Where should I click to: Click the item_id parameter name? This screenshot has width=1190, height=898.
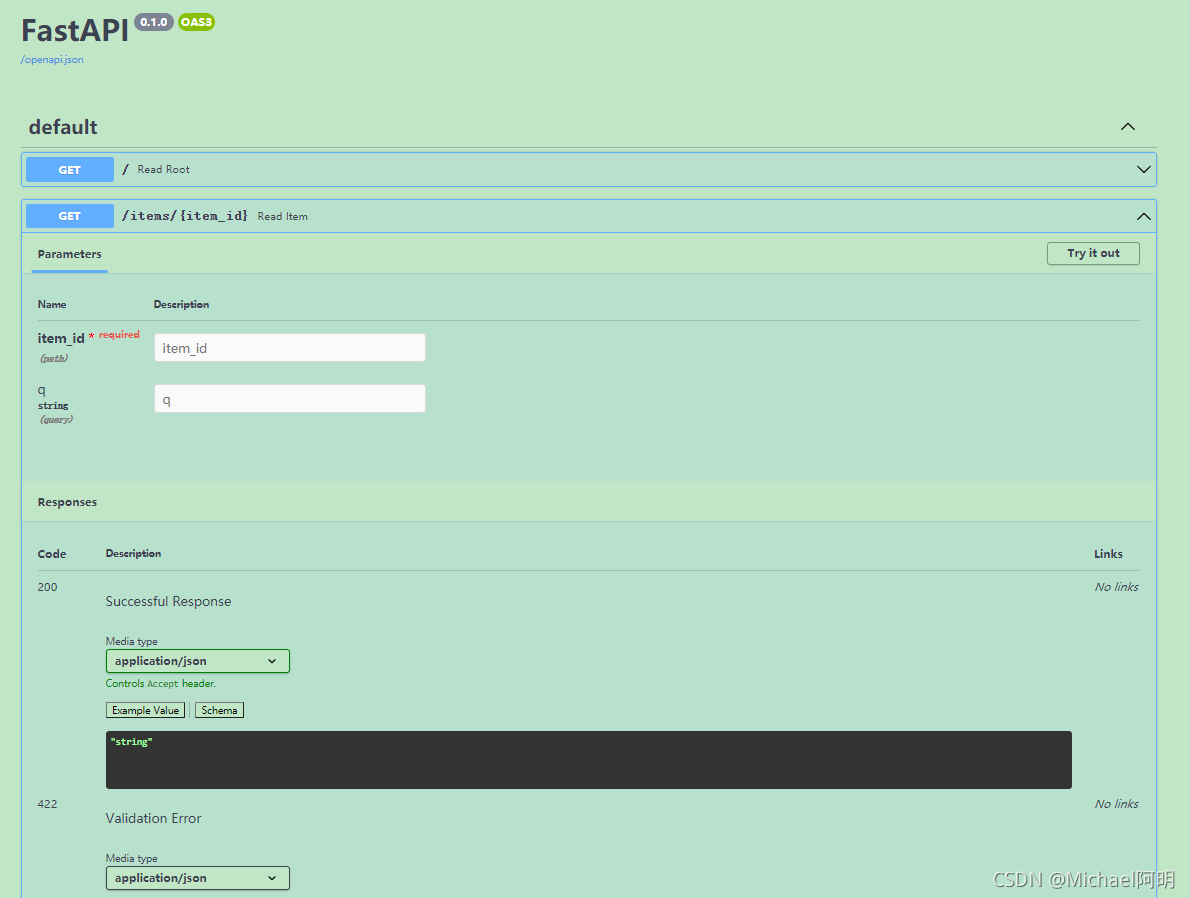click(x=61, y=339)
